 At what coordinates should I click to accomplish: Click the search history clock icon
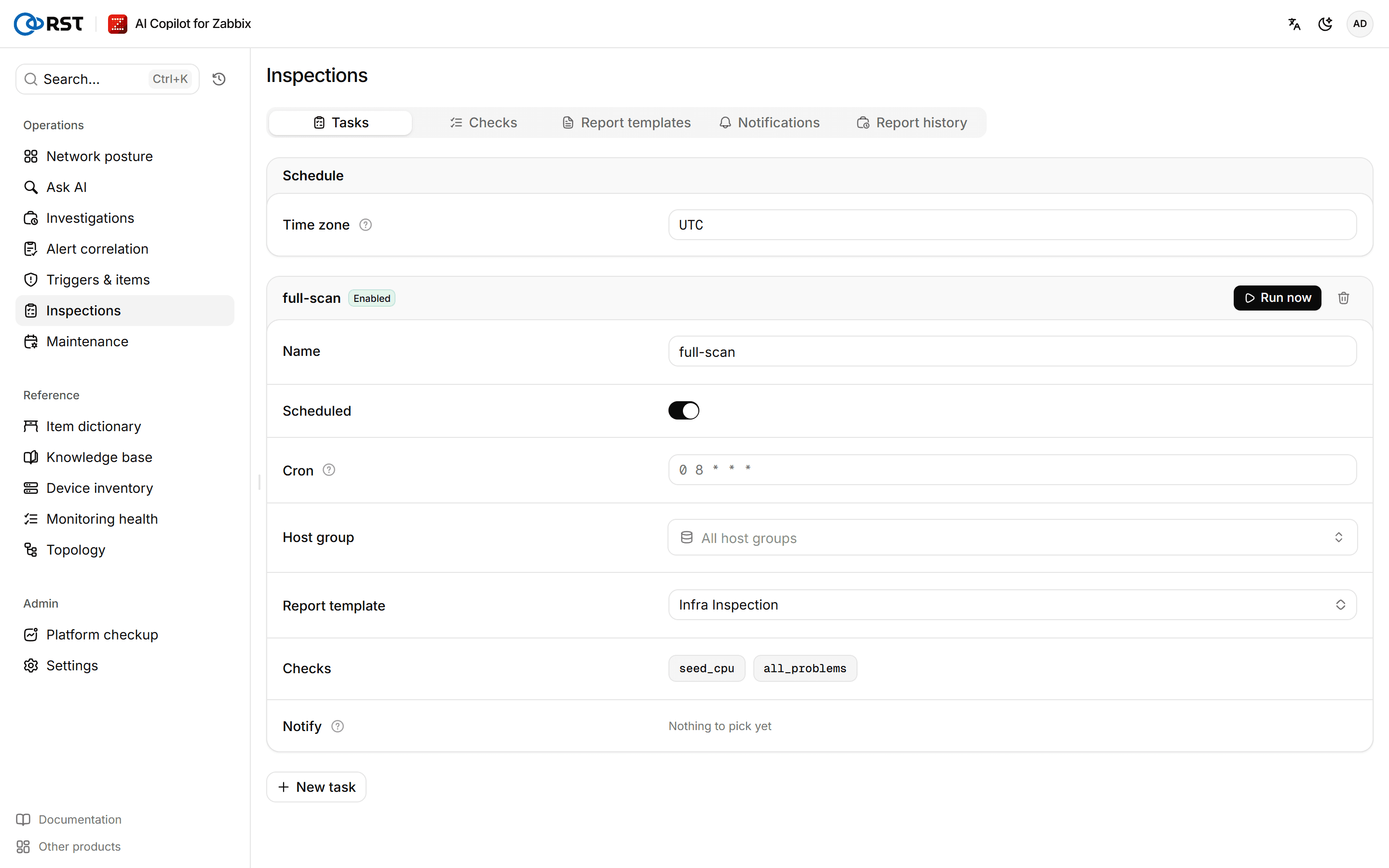[x=218, y=79]
